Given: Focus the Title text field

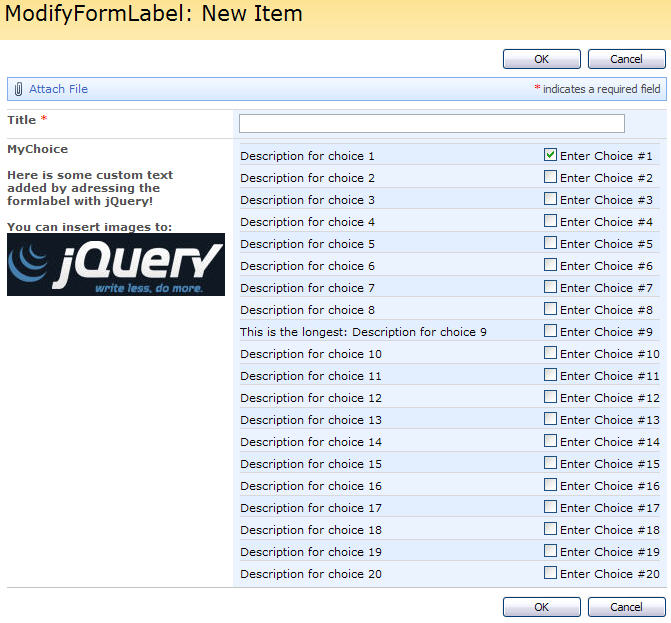Looking at the screenshot, I should tap(431, 123).
